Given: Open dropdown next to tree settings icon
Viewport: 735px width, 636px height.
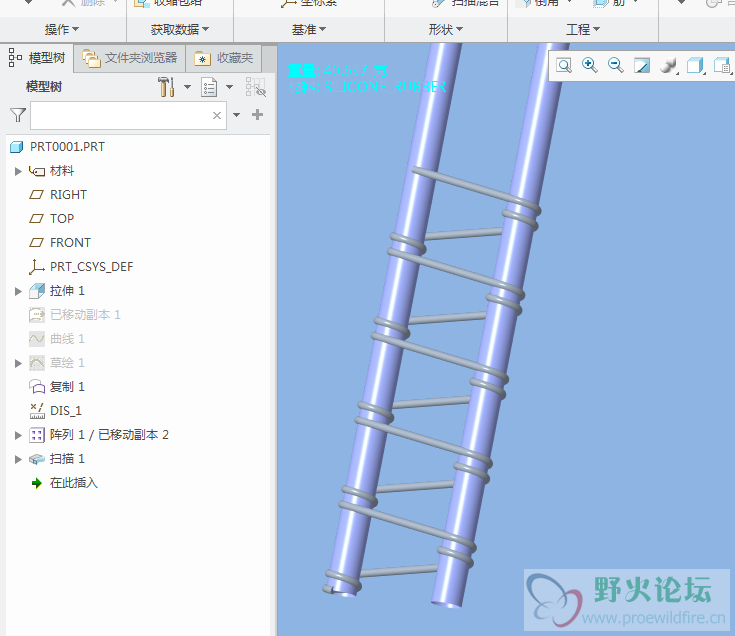Looking at the screenshot, I should tap(187, 87).
